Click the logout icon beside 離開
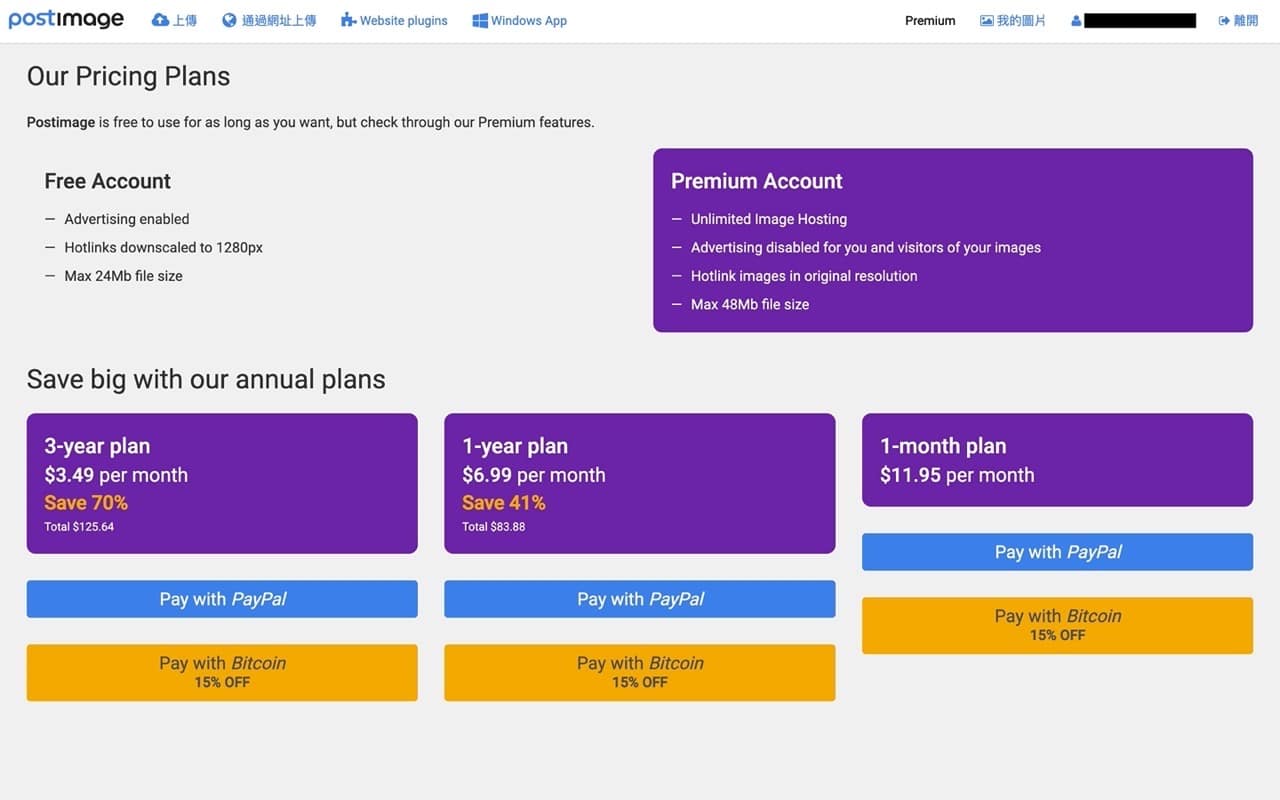Screen dimensions: 1280x800 [x=1224, y=20]
